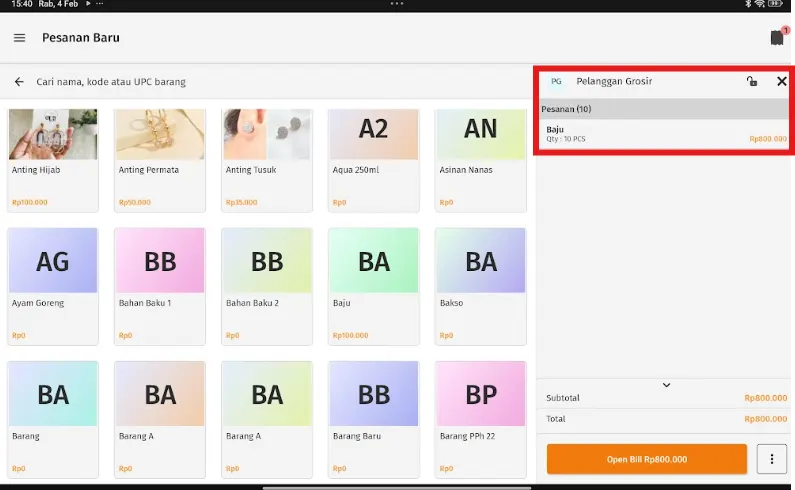Click the unlock padlock icon beside customer
Image resolution: width=795 pixels, height=490 pixels.
click(x=752, y=82)
